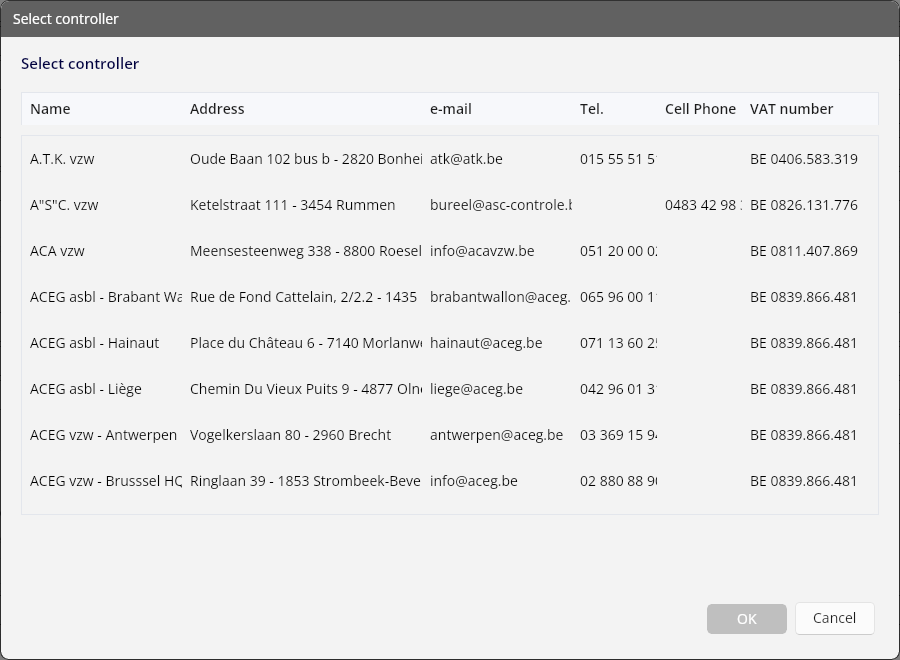900x660 pixels.
Task: Confirm selection with the OK button
Action: coord(747,619)
